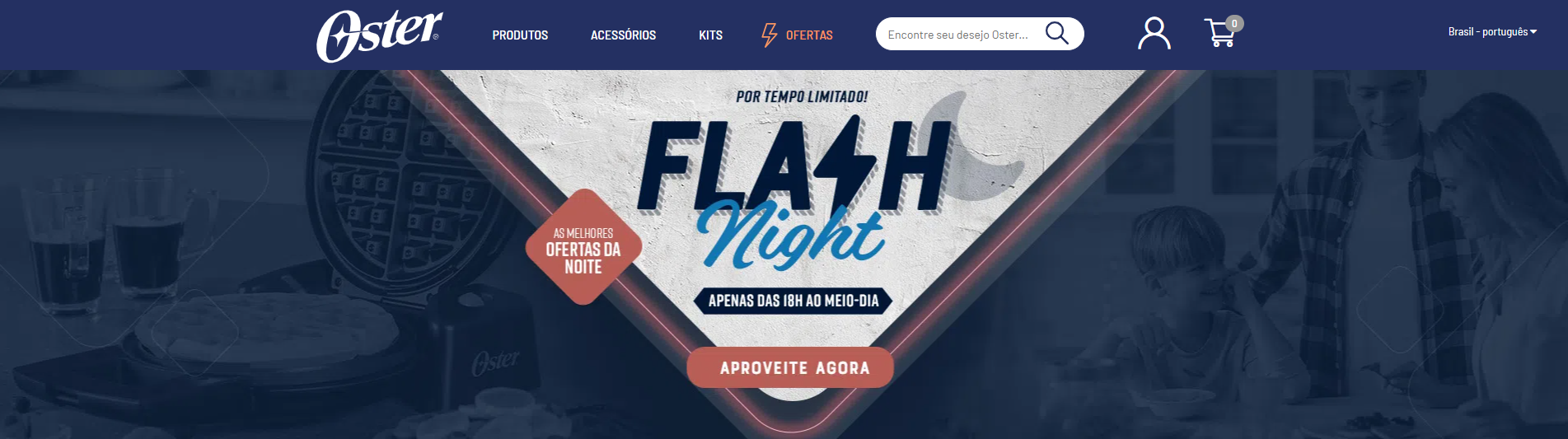Click the cart item count badge
1568x439 pixels.
pyautogui.click(x=1234, y=23)
